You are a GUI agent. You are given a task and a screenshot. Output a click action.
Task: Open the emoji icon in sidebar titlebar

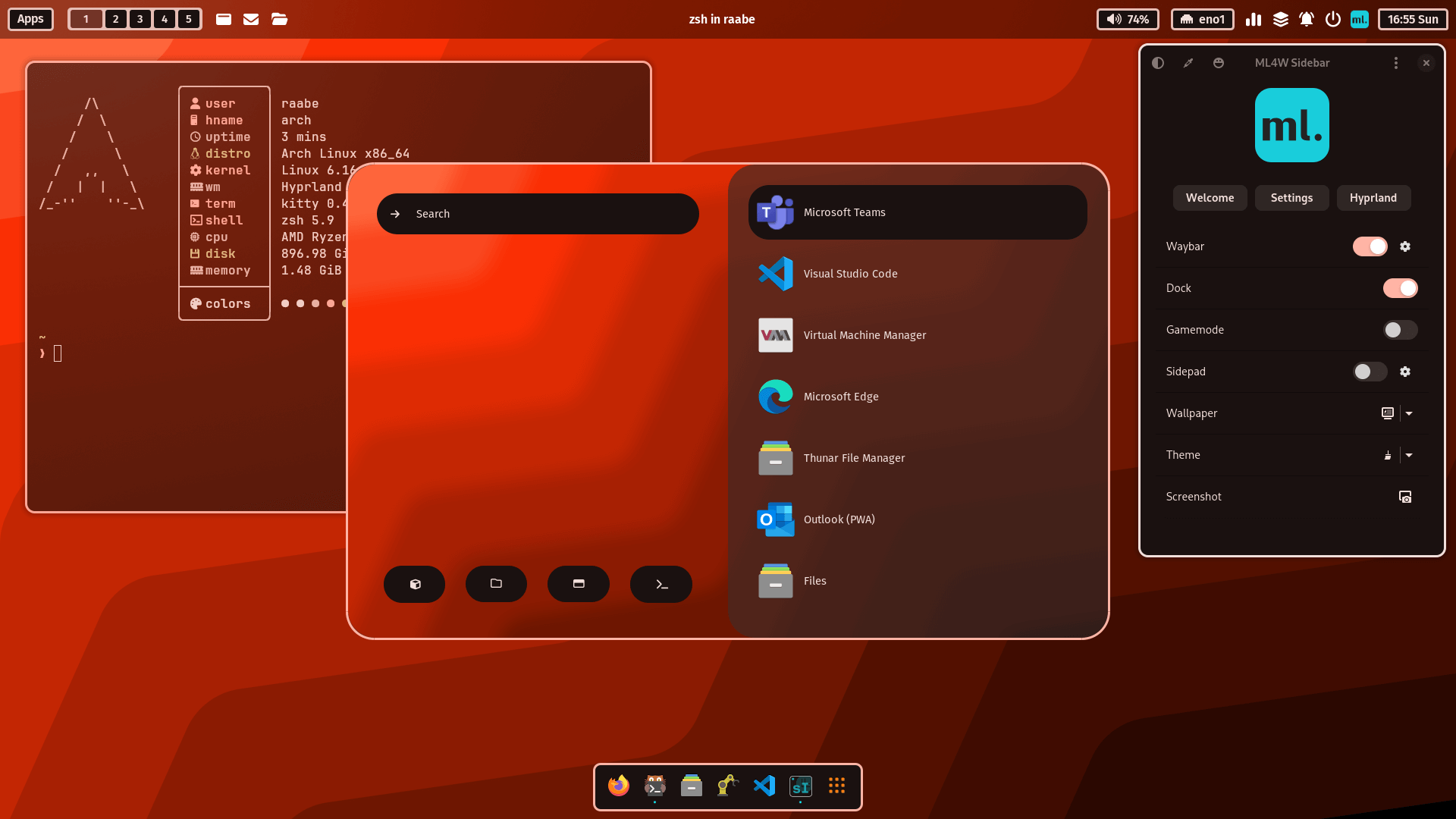pyautogui.click(x=1219, y=63)
